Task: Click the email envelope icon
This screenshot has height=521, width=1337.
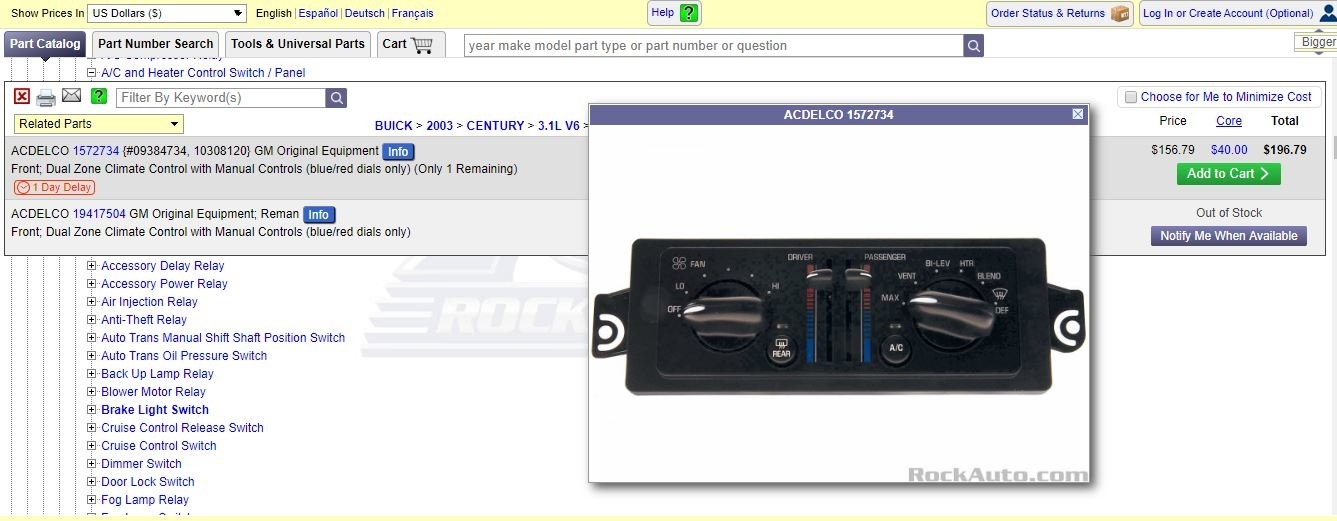Action: (71, 96)
